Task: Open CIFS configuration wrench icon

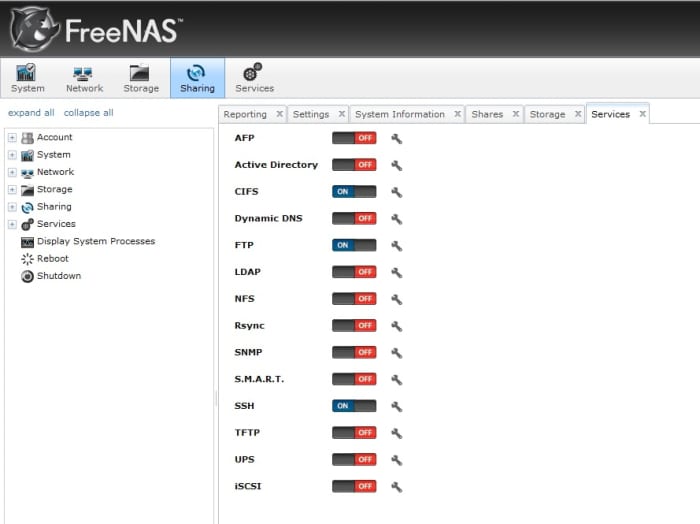Action: coord(396,192)
